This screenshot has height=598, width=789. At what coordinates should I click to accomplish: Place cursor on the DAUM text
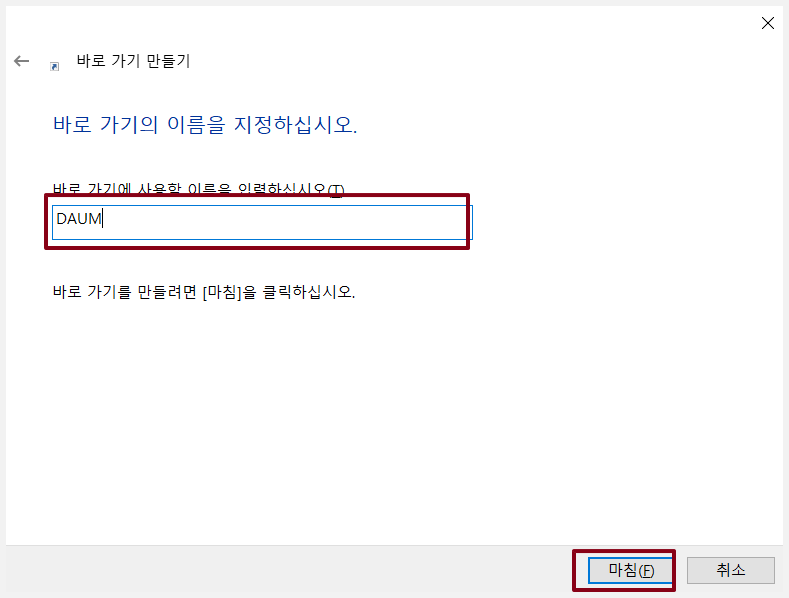(79, 219)
